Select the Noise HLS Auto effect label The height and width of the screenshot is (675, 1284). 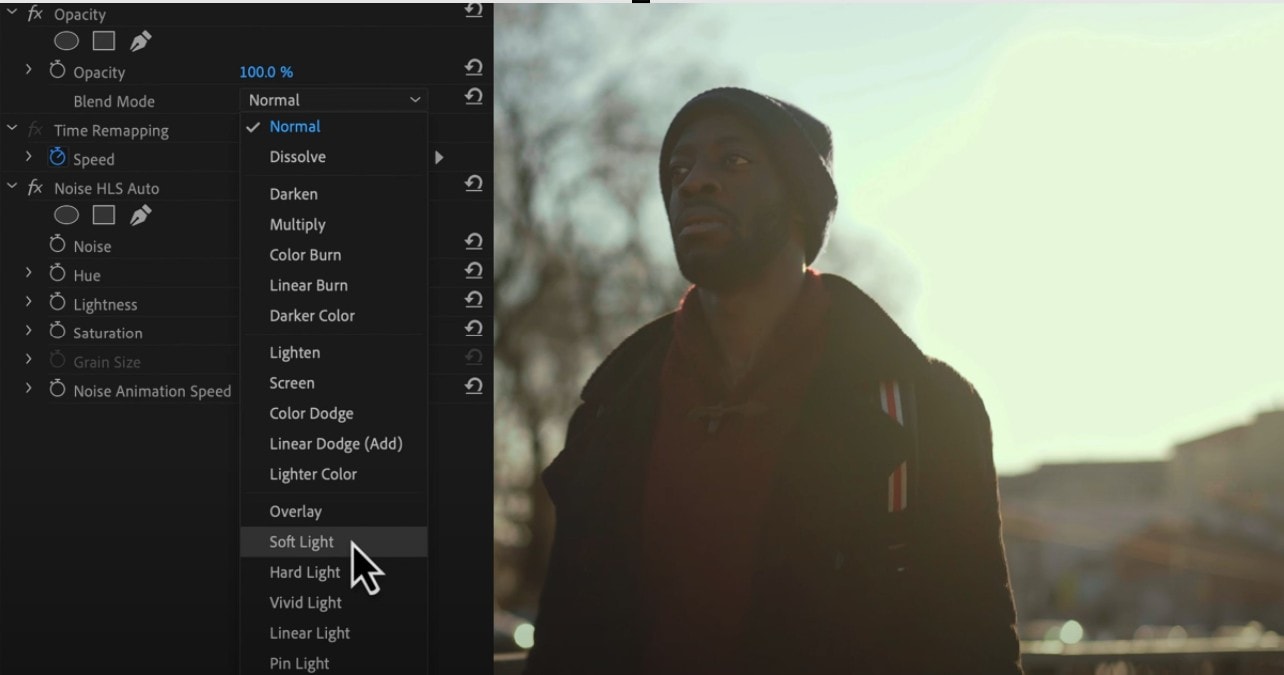(106, 188)
